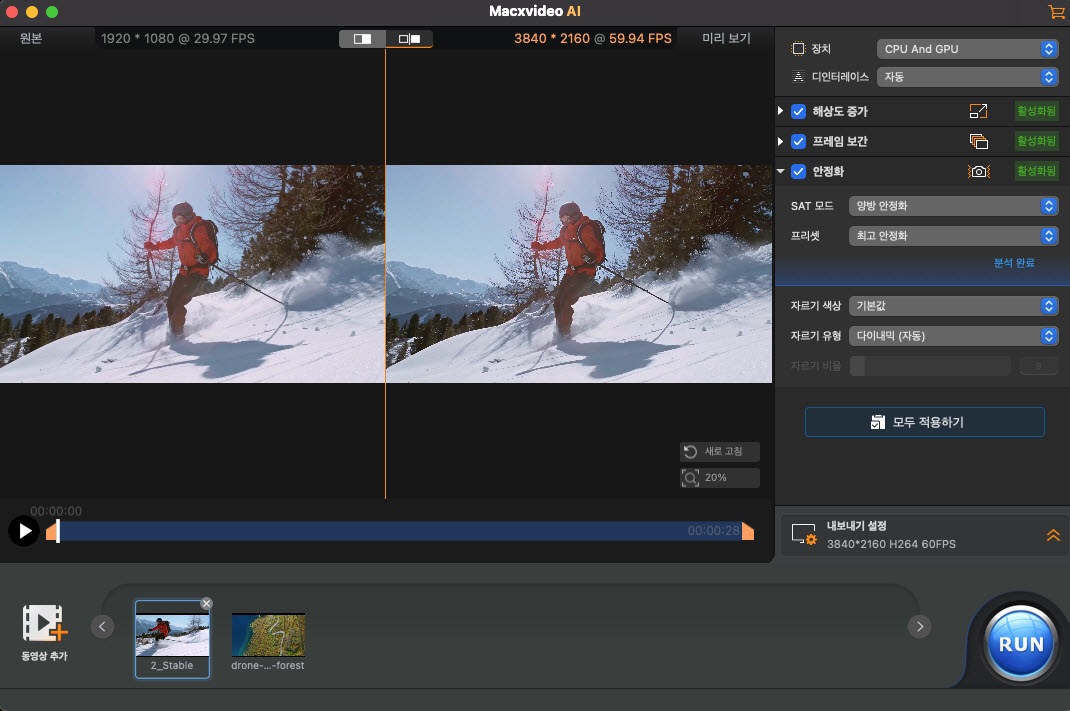
Task: Click the magnifier icon next to 20%
Action: tap(690, 477)
